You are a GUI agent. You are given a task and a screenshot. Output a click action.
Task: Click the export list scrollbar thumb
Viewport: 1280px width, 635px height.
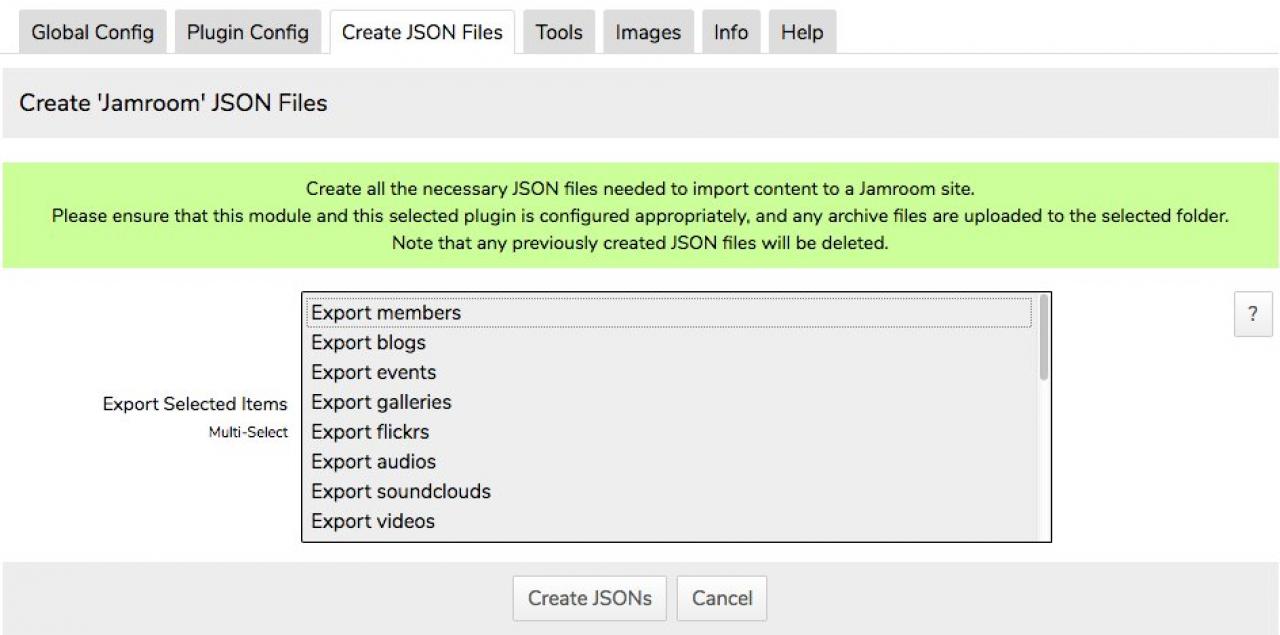(x=1044, y=338)
